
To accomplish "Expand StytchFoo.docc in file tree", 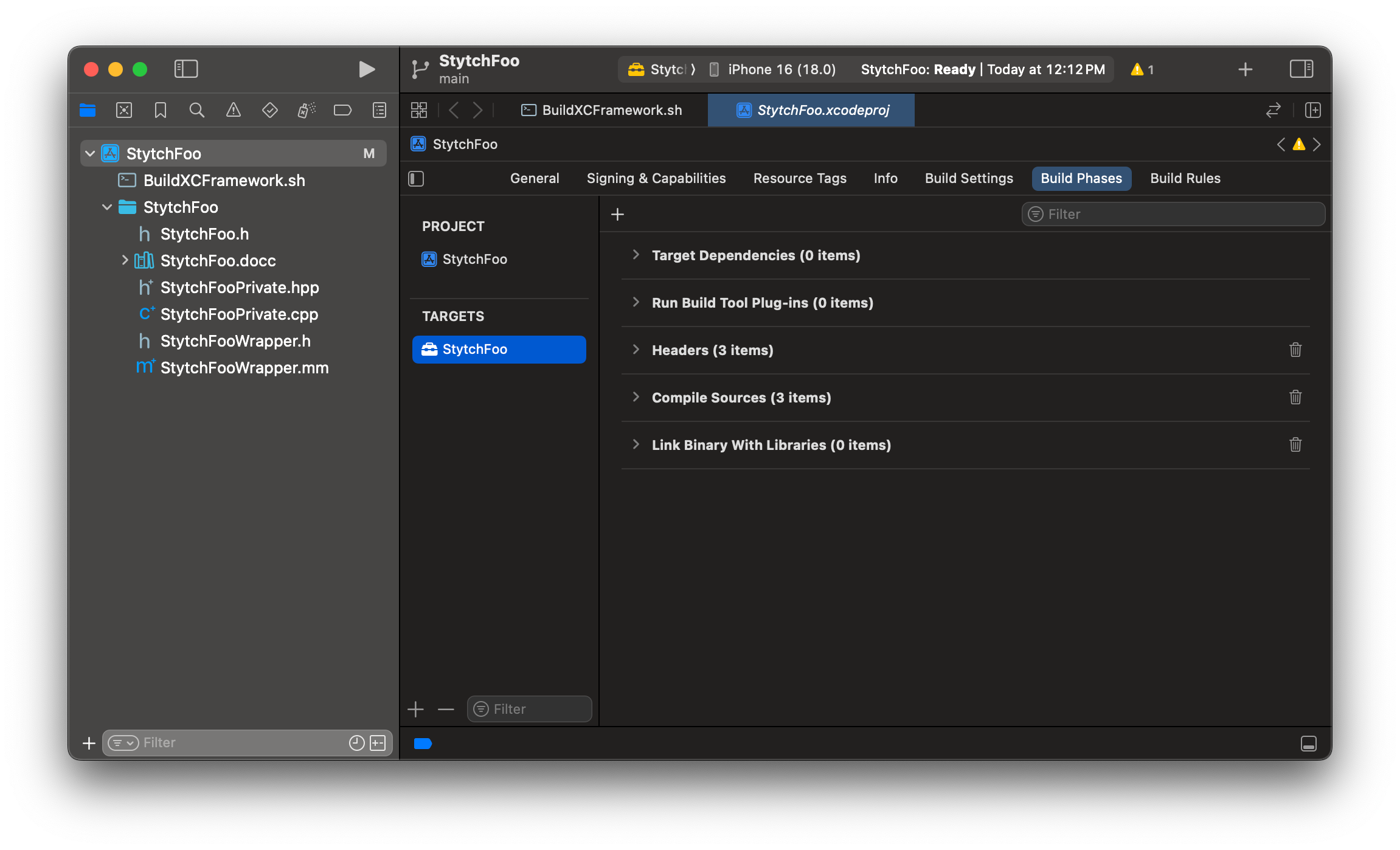I will coord(125,260).
